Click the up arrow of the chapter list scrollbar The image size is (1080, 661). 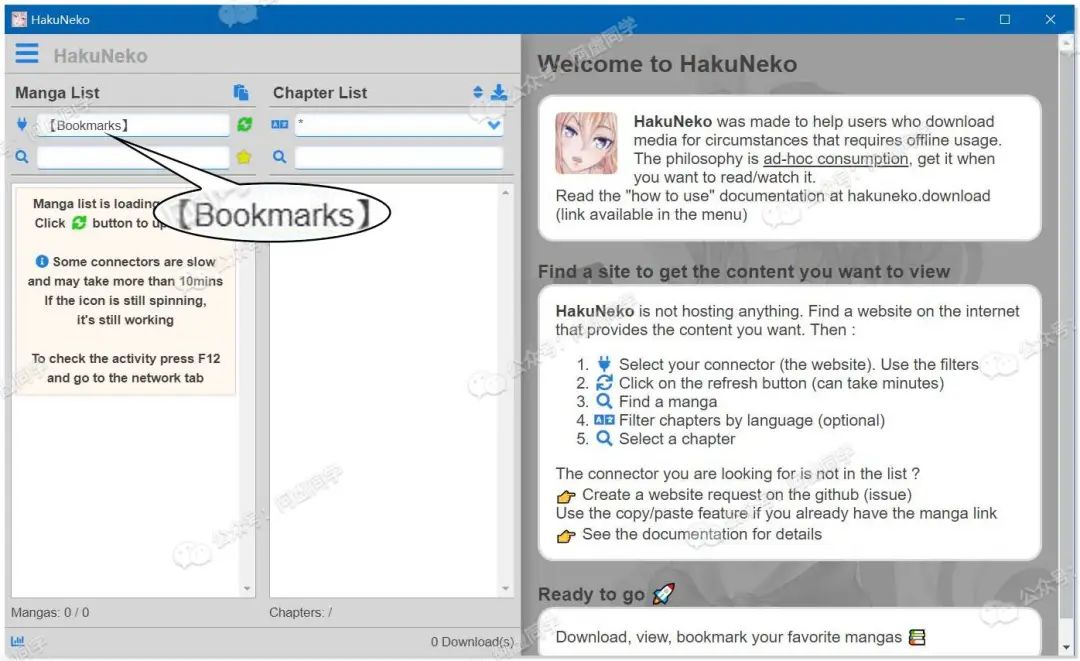point(506,193)
